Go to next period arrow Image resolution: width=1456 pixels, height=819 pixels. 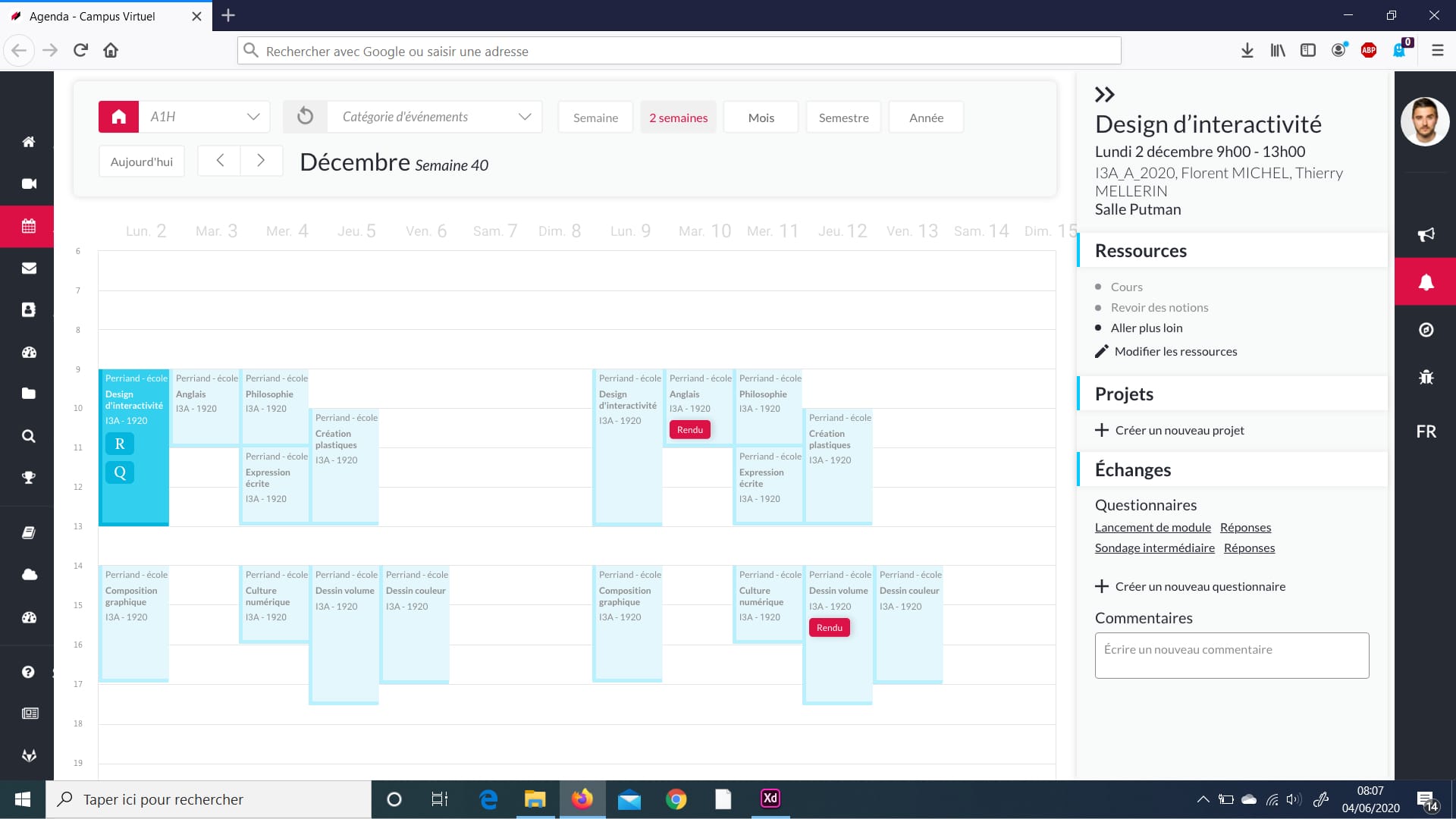tap(261, 161)
